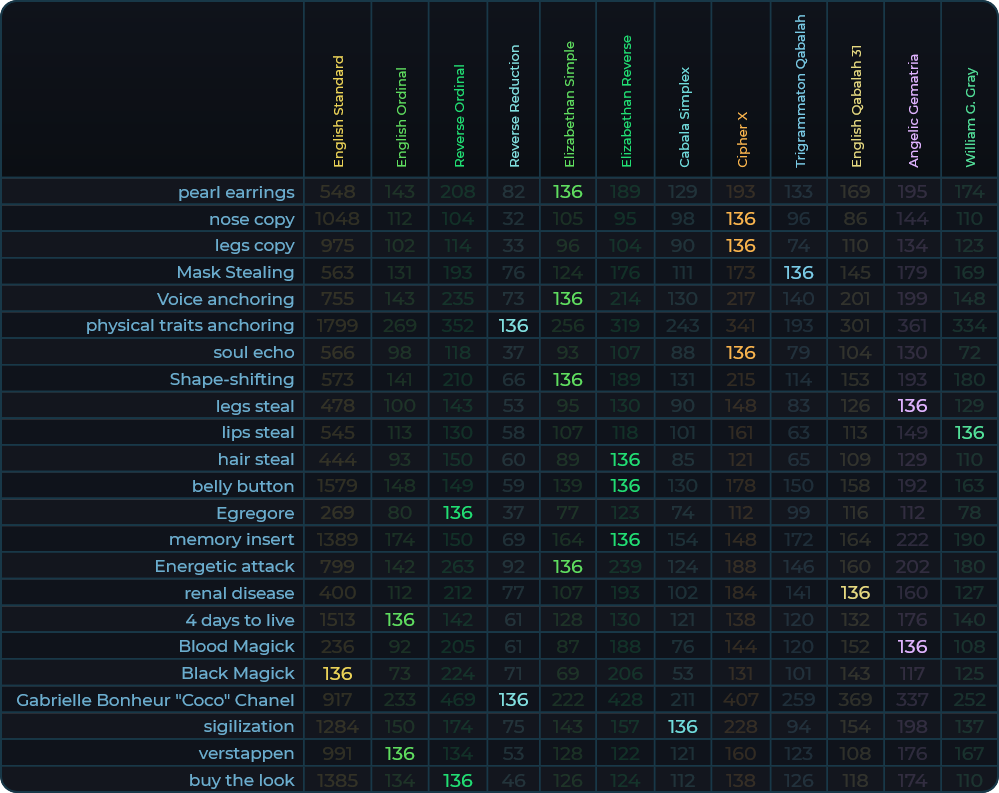Select highlighted 136 in sigilization row

[683, 726]
